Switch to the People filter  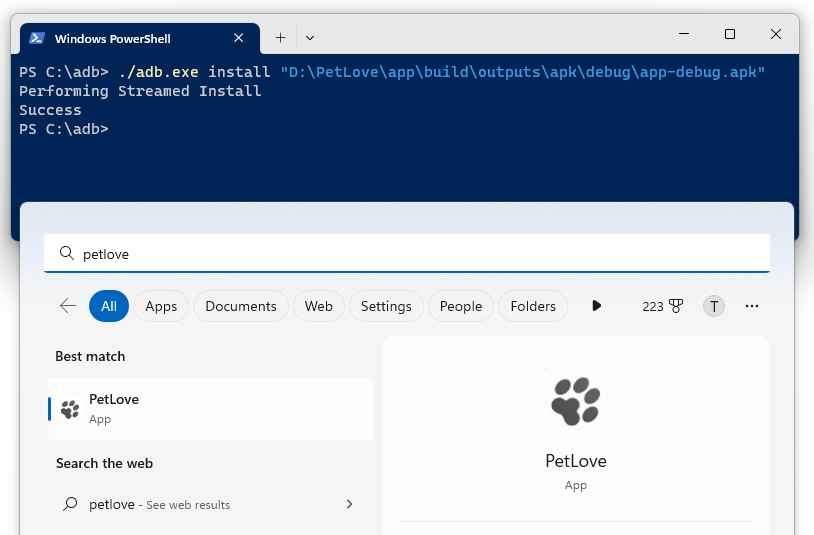(461, 306)
